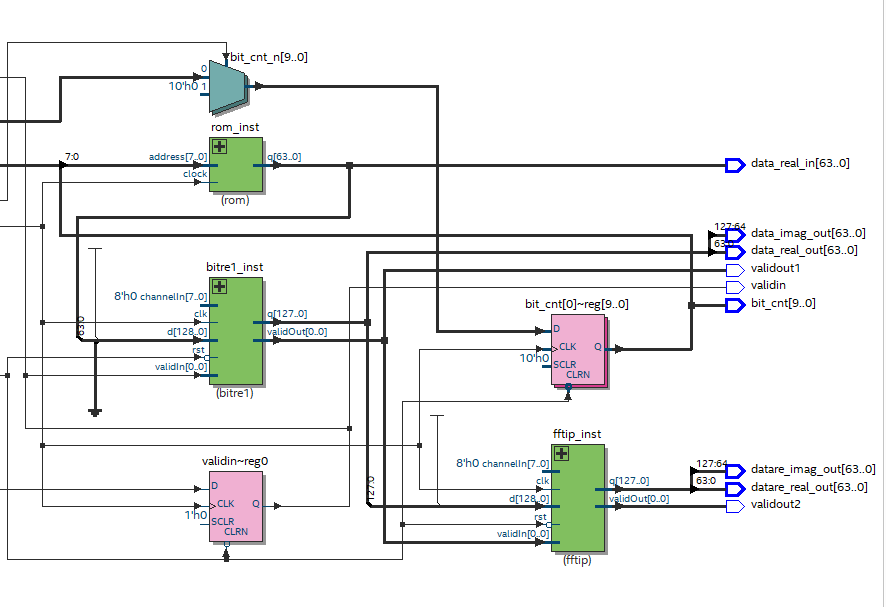Select the bitre1_inst instance label
This screenshot has height=607, width=886.
[234, 267]
